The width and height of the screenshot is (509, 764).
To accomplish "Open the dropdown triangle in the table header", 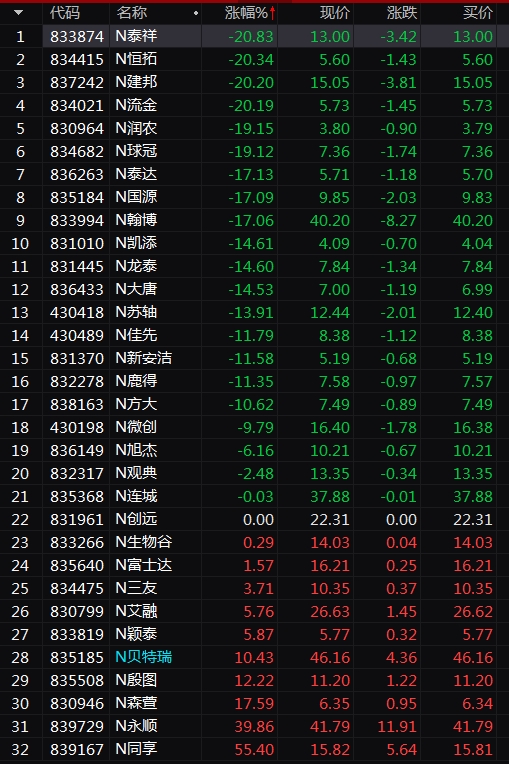I will (x=19, y=13).
